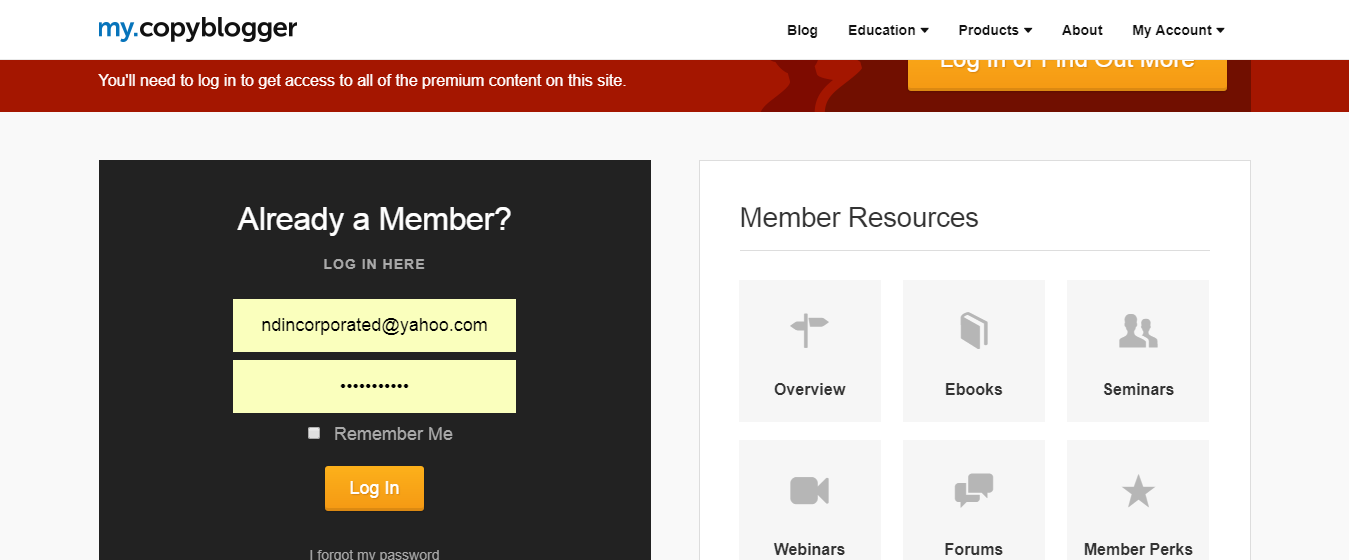This screenshot has width=1349, height=560.
Task: Expand the My Account dropdown
Action: tap(1178, 30)
